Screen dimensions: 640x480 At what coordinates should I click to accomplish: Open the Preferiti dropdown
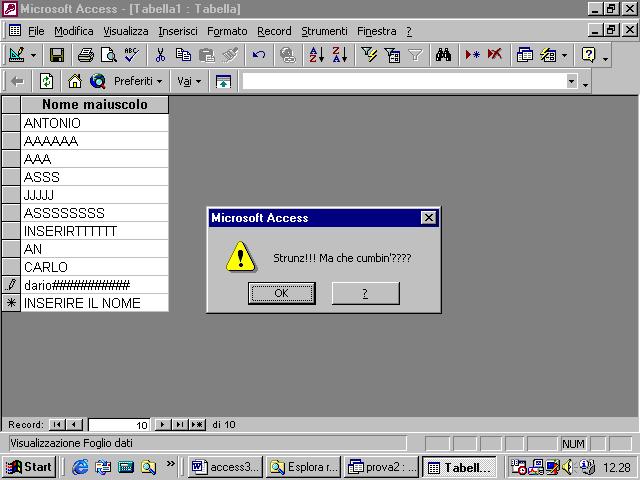[138, 82]
